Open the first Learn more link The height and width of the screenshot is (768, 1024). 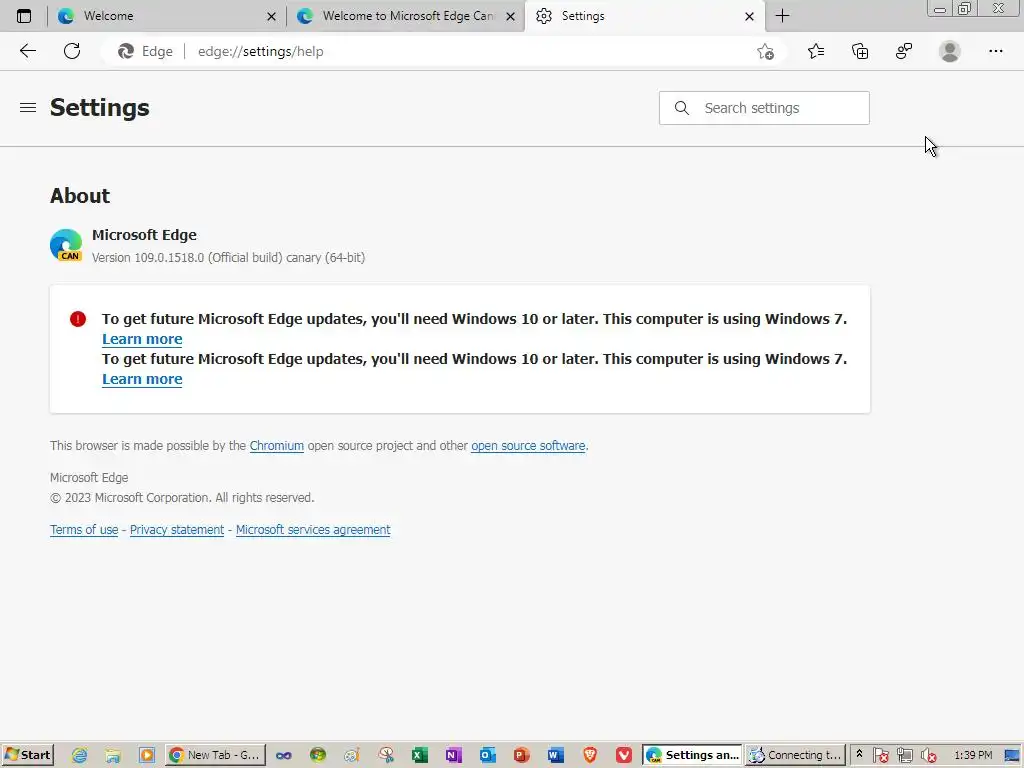point(142,339)
